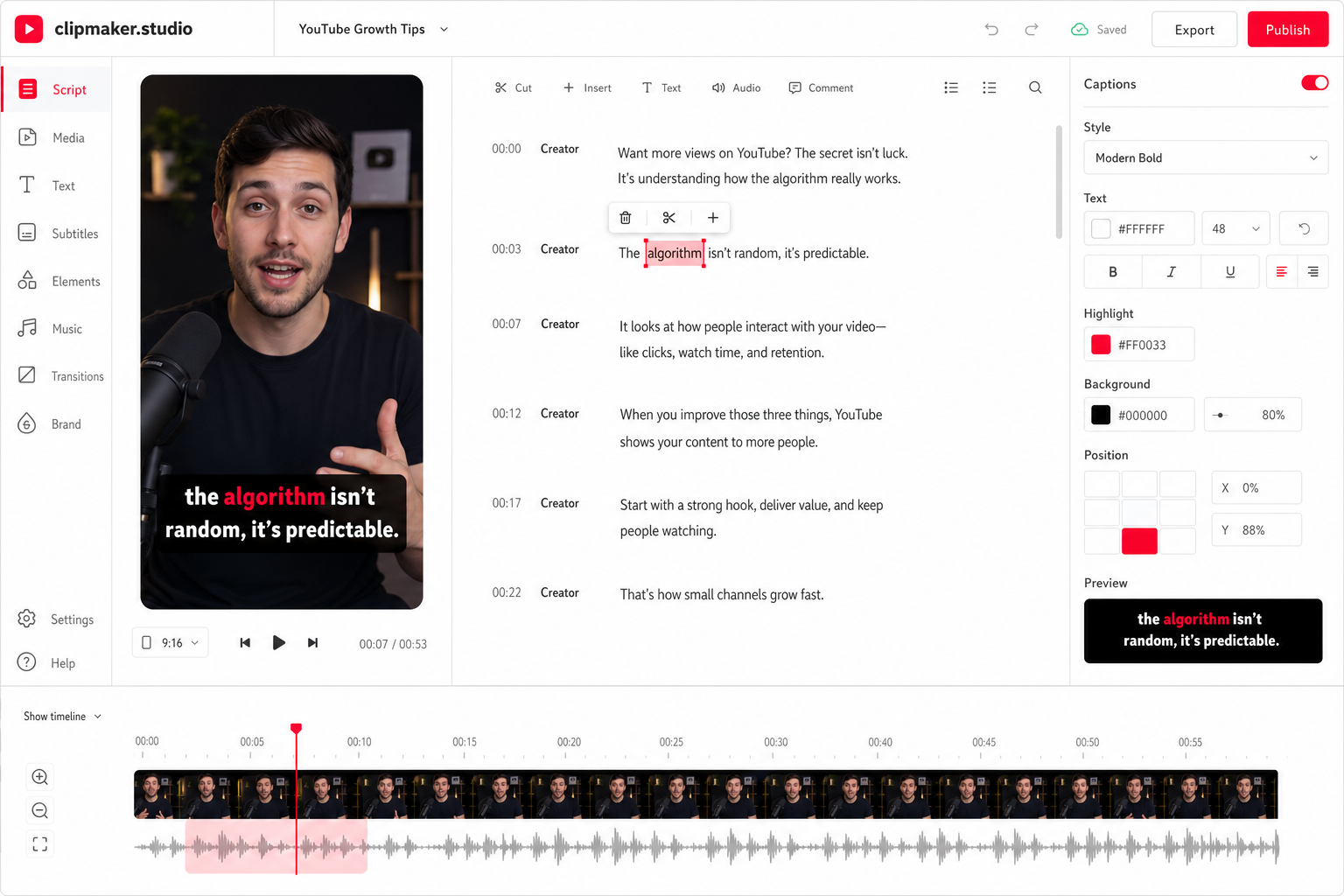Apply bold to caption text
The width and height of the screenshot is (1344, 896).
click(x=1113, y=272)
